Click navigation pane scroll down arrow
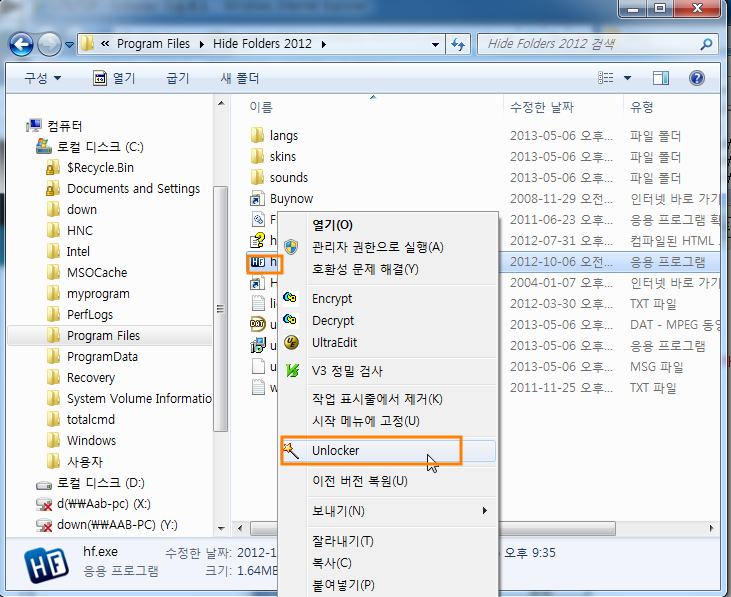 (221, 528)
